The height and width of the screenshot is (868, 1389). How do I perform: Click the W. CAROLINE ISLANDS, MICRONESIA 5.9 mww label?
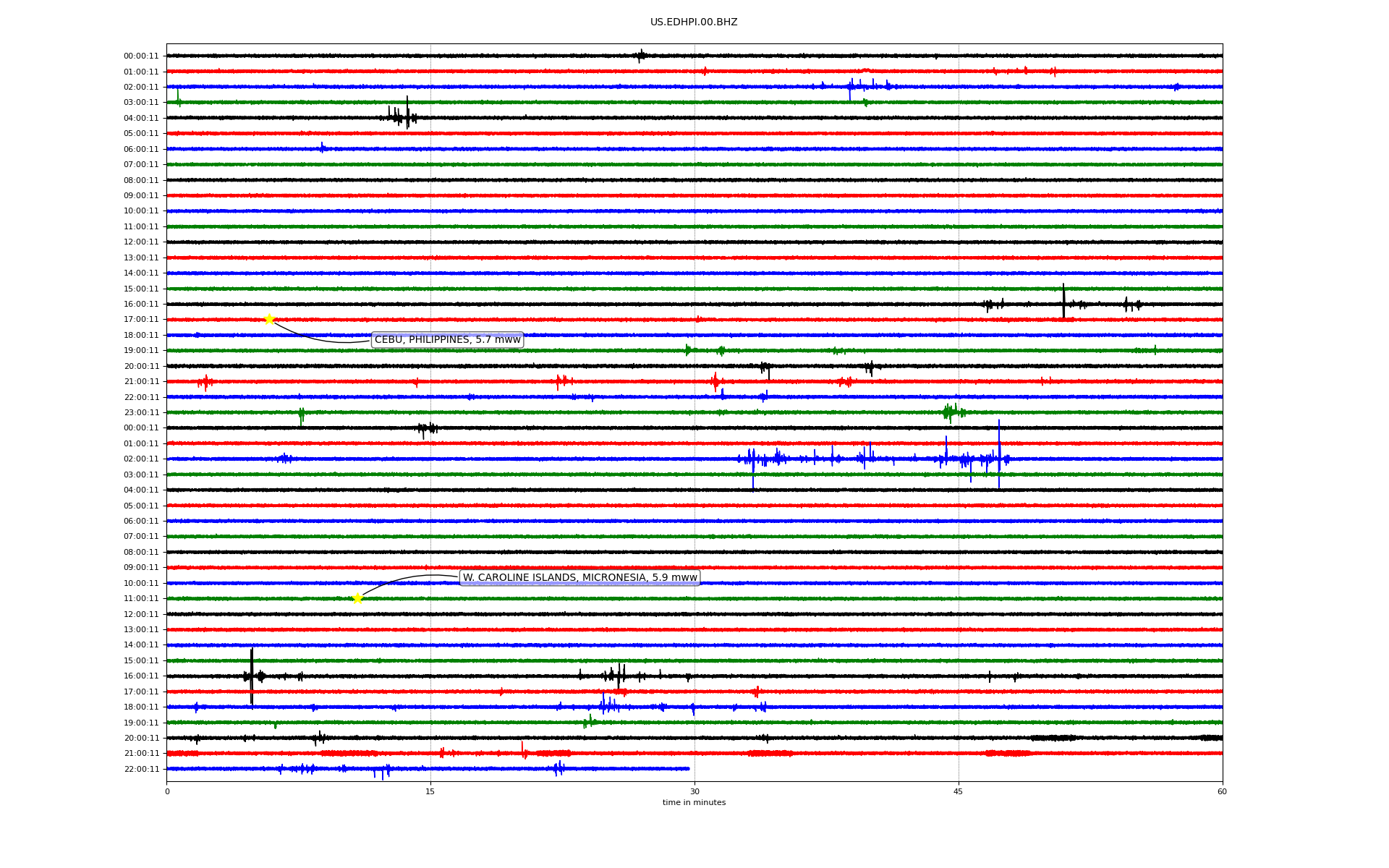coord(579,577)
